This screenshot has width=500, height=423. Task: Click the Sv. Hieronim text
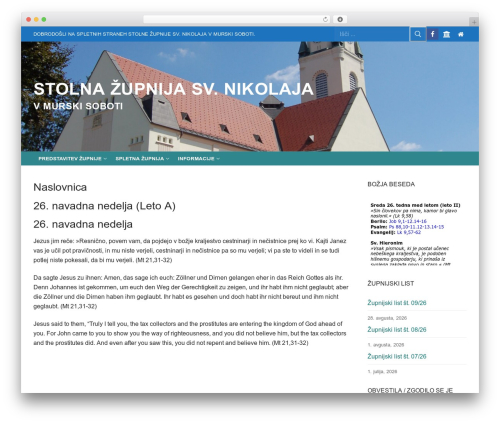(x=386, y=243)
